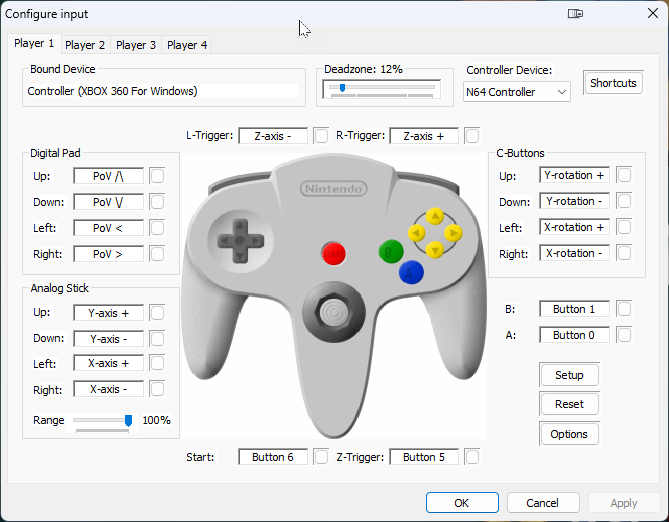Click the yellow C-Up button on controller

[434, 215]
